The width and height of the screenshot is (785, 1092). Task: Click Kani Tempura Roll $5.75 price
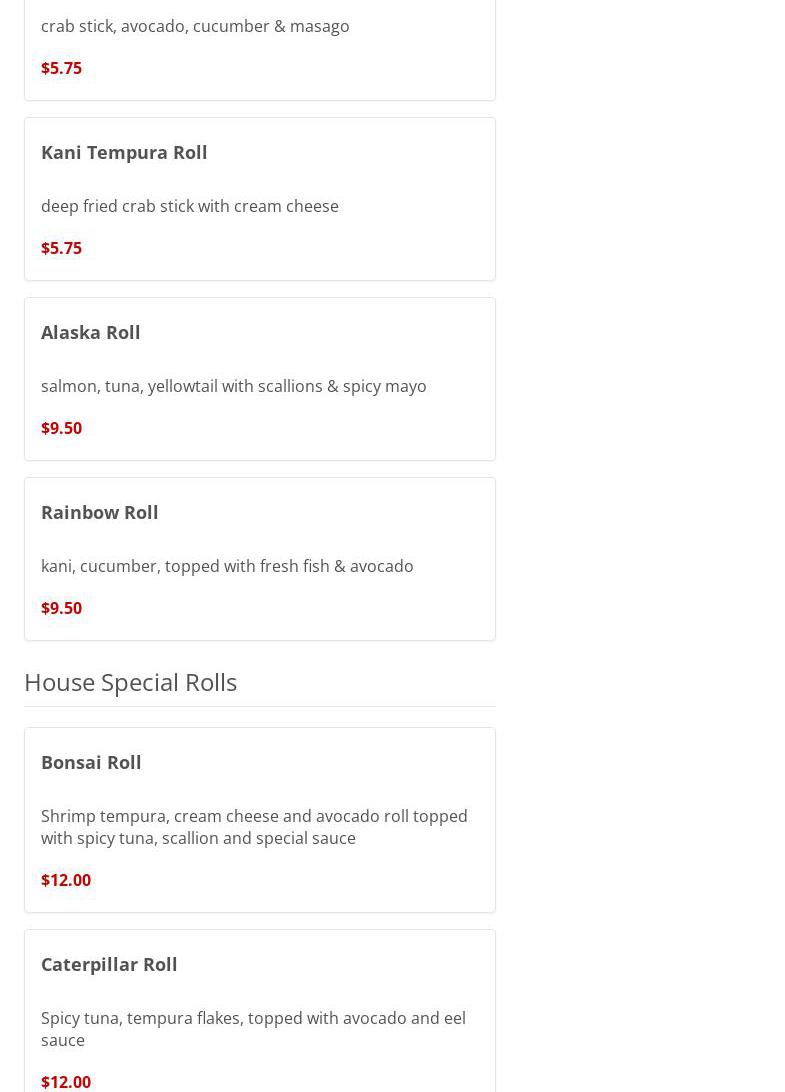(x=62, y=248)
